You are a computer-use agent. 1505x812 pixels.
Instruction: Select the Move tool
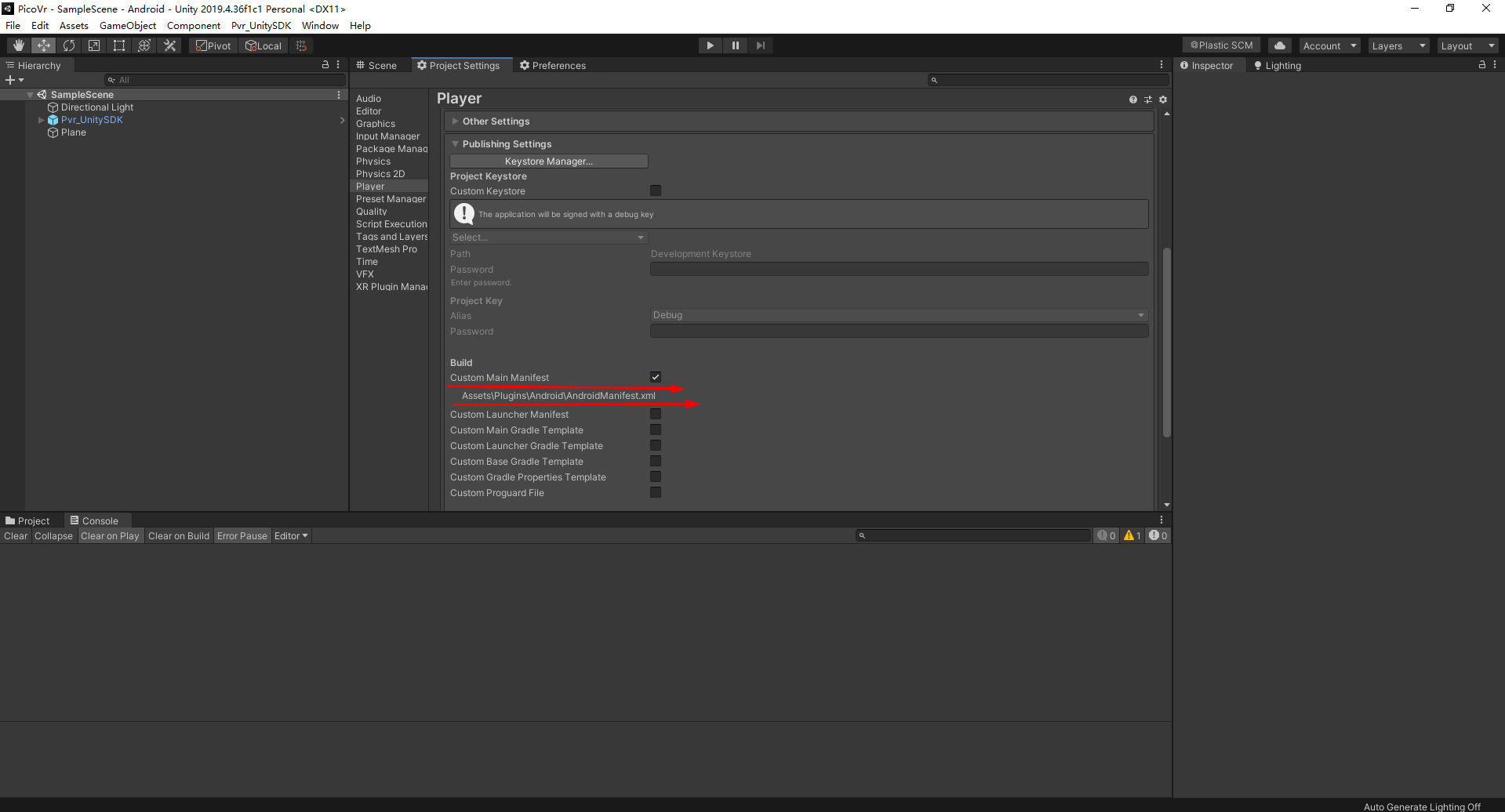pyautogui.click(x=43, y=45)
